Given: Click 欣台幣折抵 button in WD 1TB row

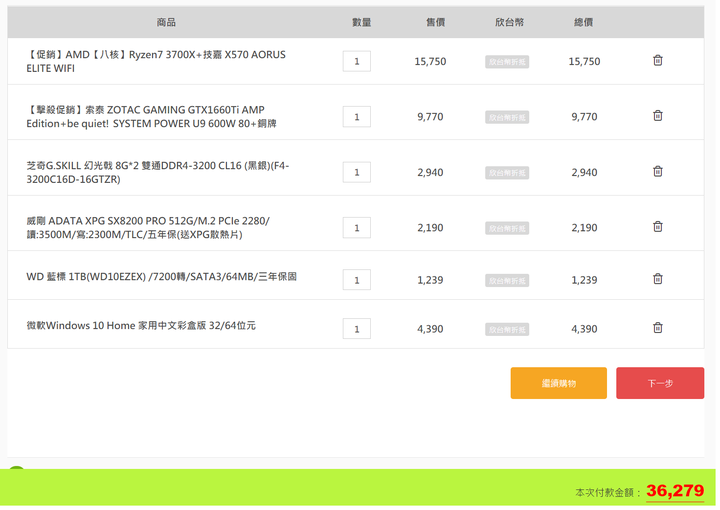Looking at the screenshot, I should point(507,280).
